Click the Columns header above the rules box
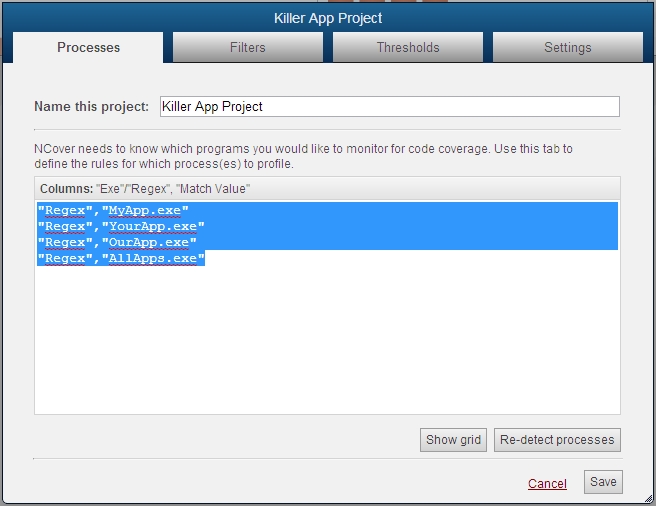The image size is (656, 506). (x=145, y=188)
